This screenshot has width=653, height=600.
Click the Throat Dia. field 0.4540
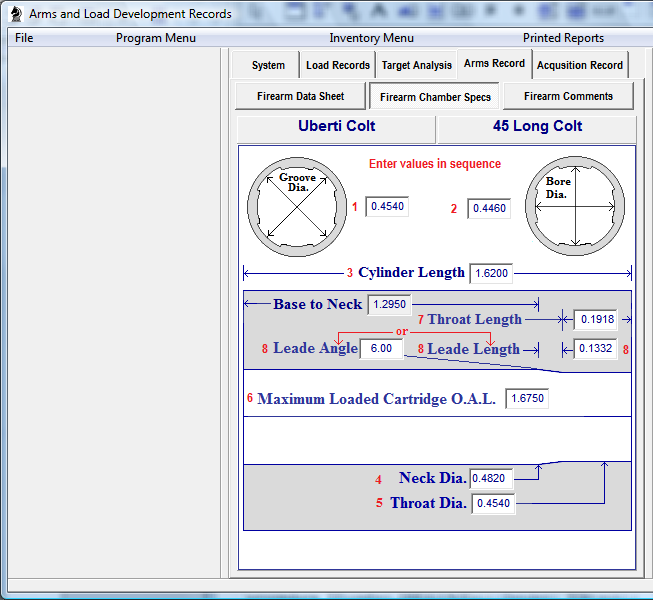pyautogui.click(x=493, y=503)
